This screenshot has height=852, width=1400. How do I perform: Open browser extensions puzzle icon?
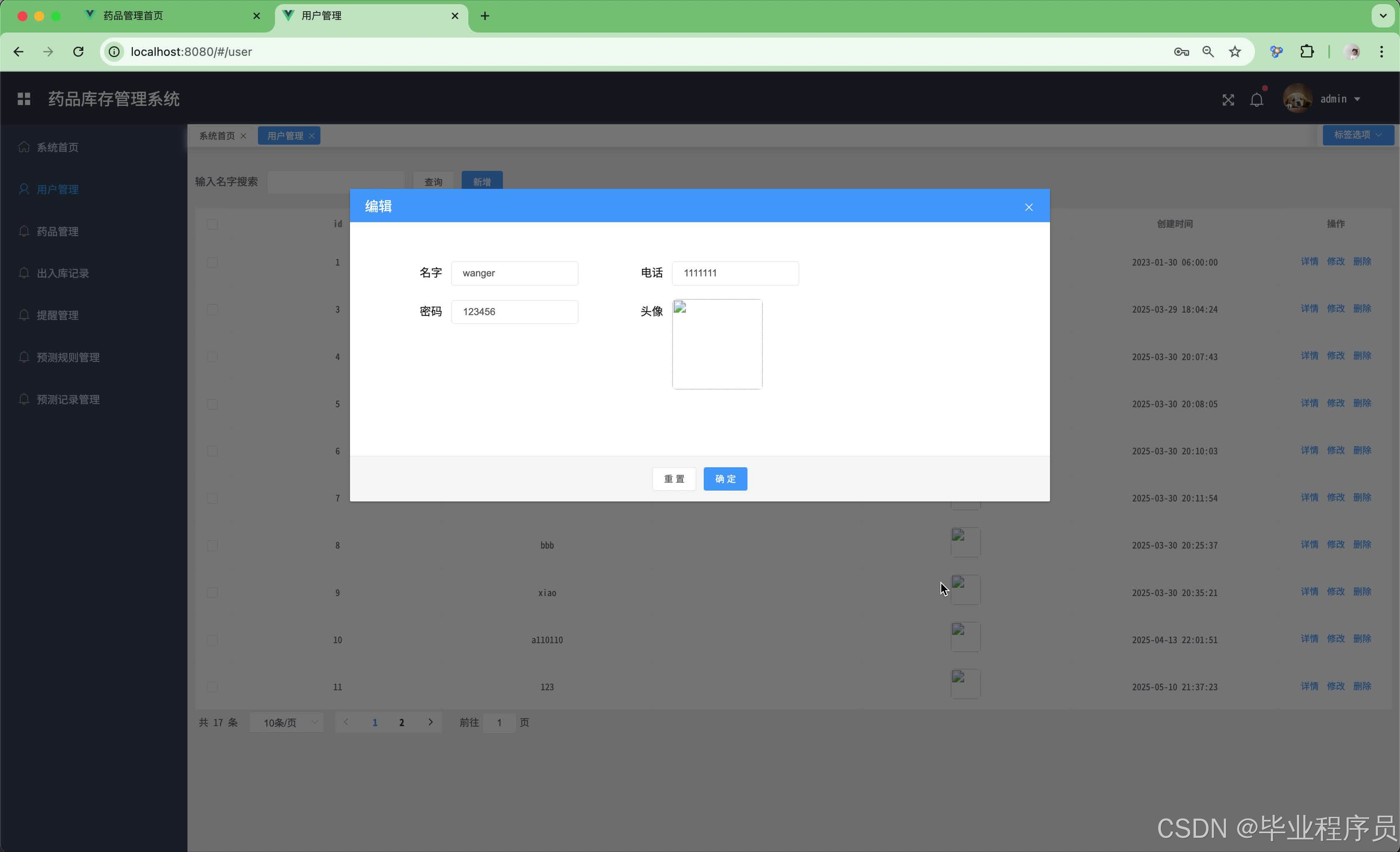1307,52
